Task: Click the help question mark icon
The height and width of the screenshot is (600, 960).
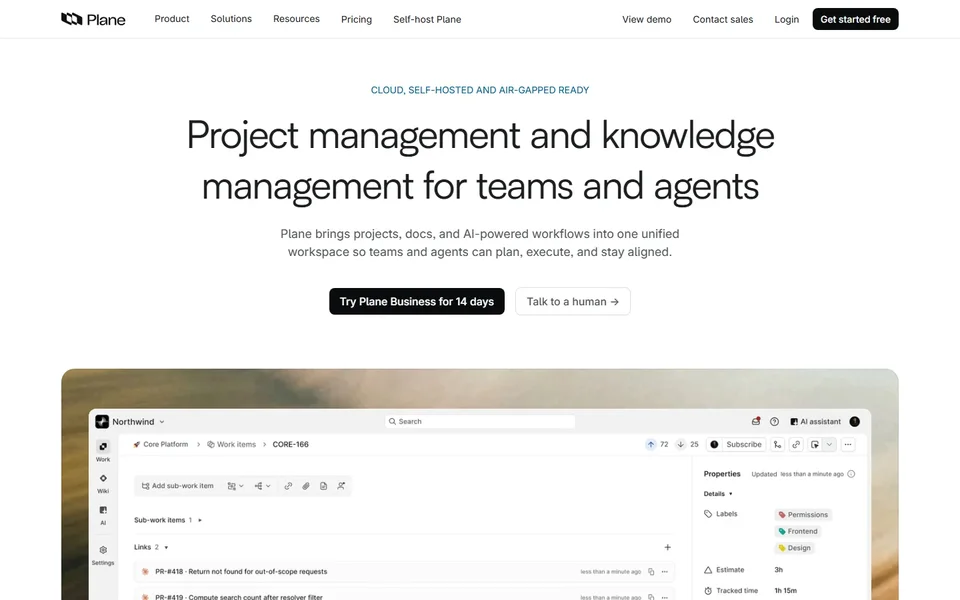Action: point(774,422)
